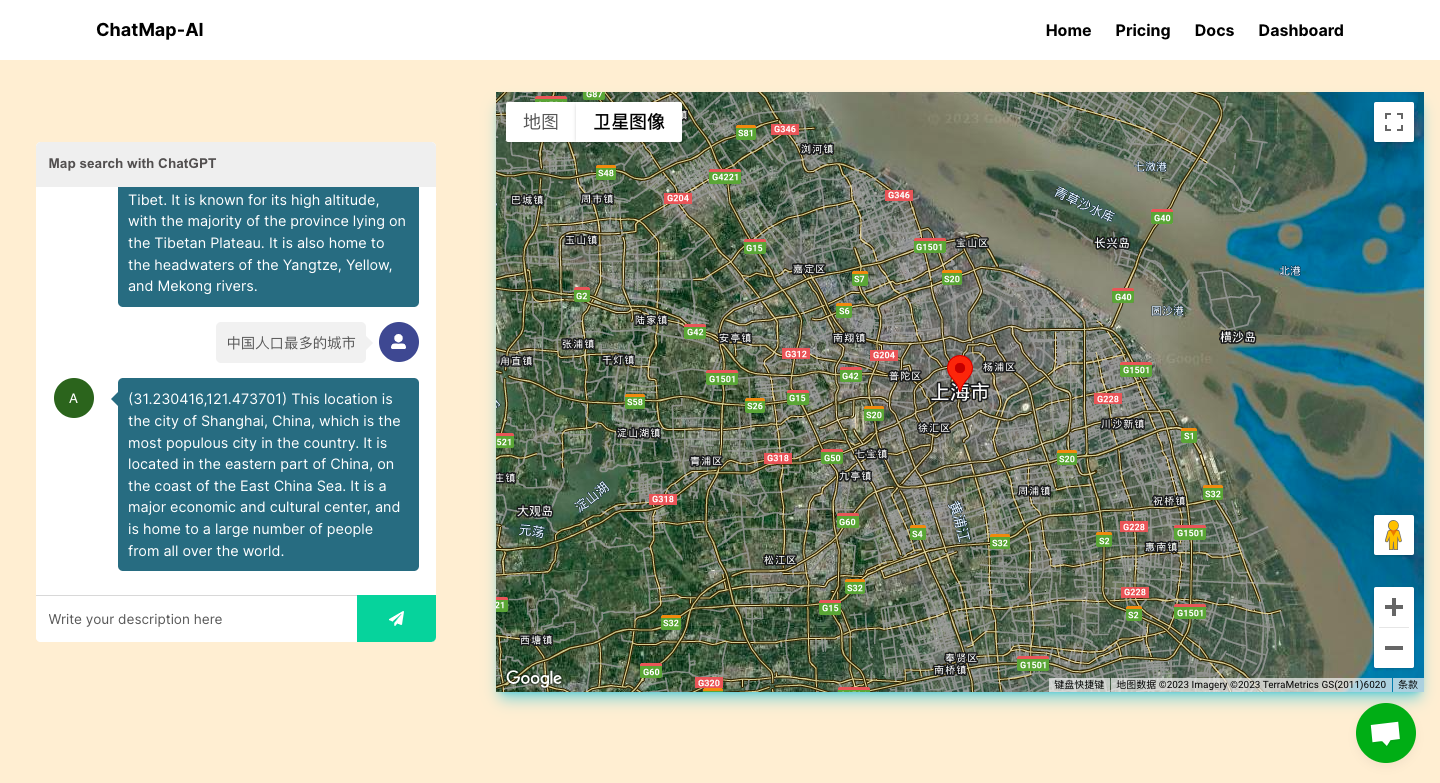Click the 陆家镇 town label
The width and height of the screenshot is (1440, 783).
[651, 320]
